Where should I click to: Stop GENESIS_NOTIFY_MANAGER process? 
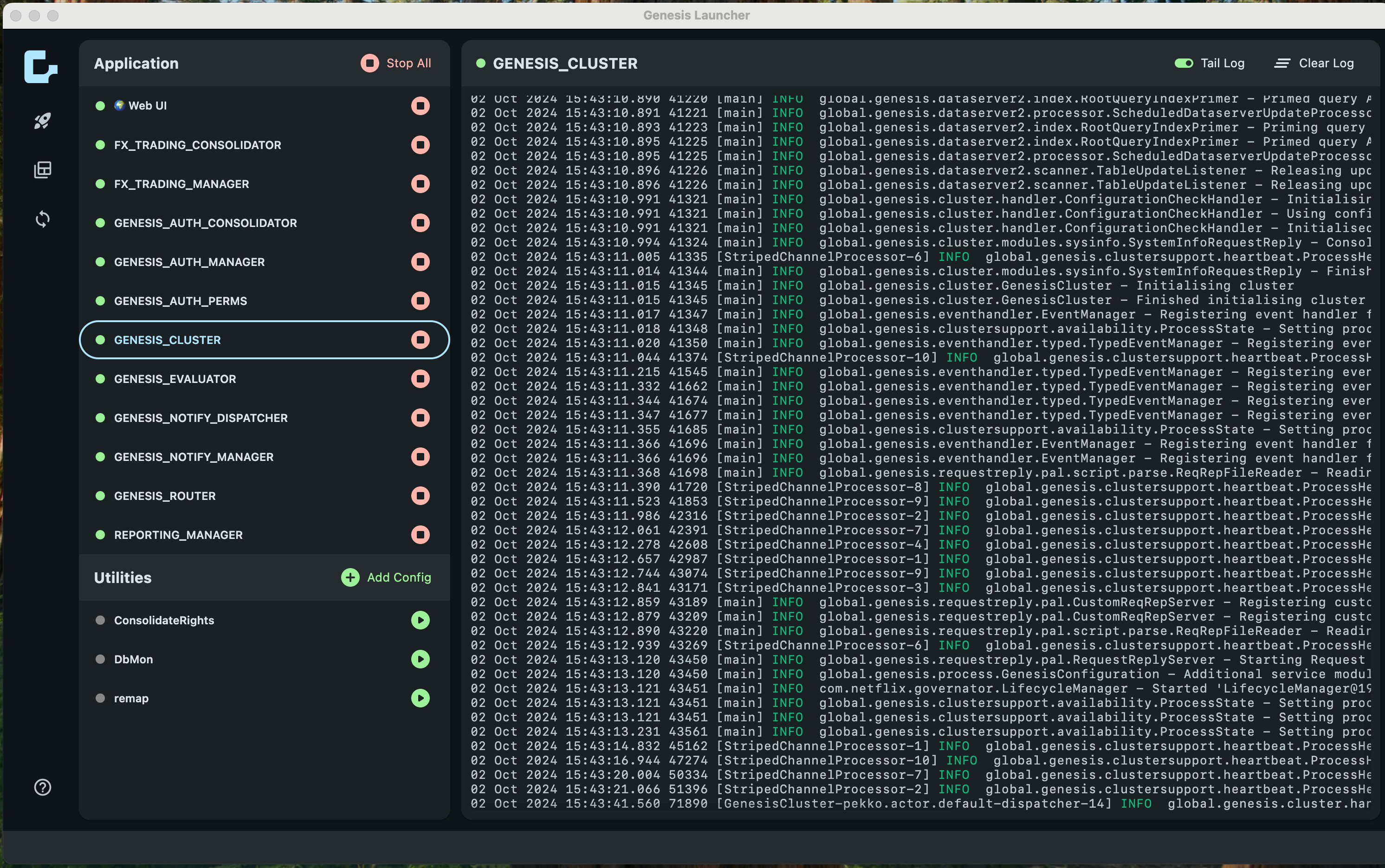420,457
